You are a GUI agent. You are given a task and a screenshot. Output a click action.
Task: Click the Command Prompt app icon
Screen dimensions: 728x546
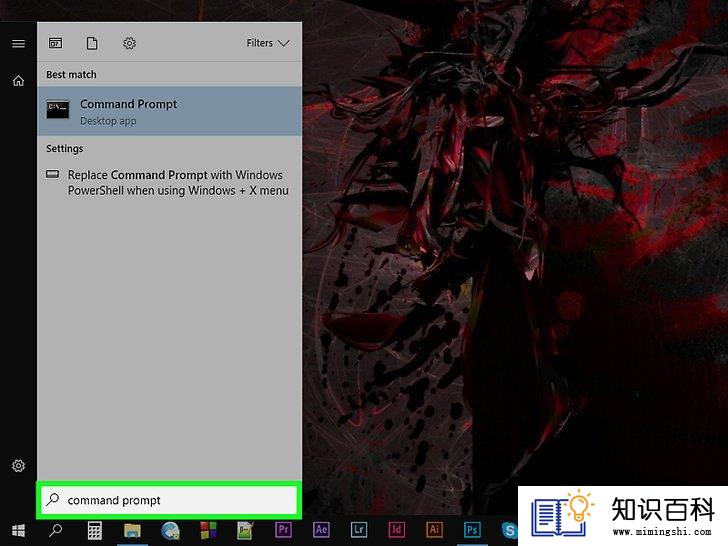[x=58, y=110]
